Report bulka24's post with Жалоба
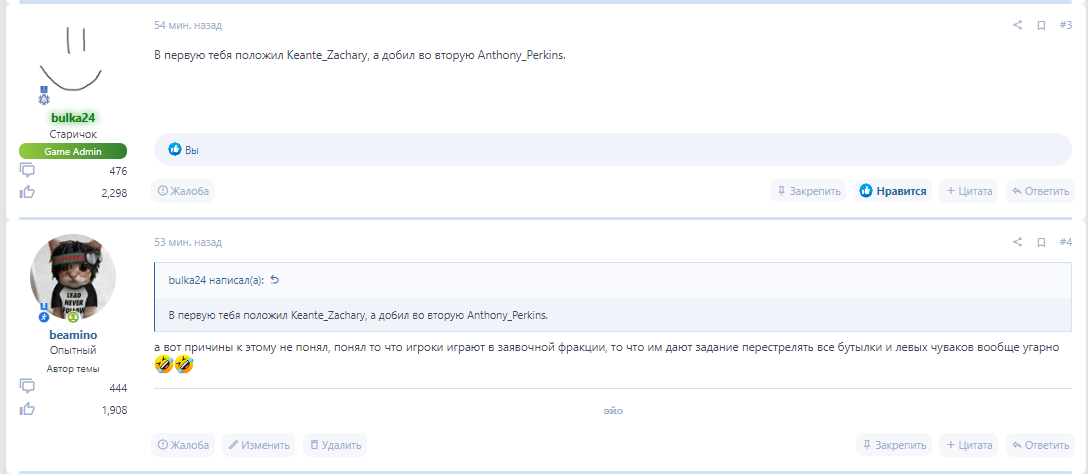 (x=183, y=191)
